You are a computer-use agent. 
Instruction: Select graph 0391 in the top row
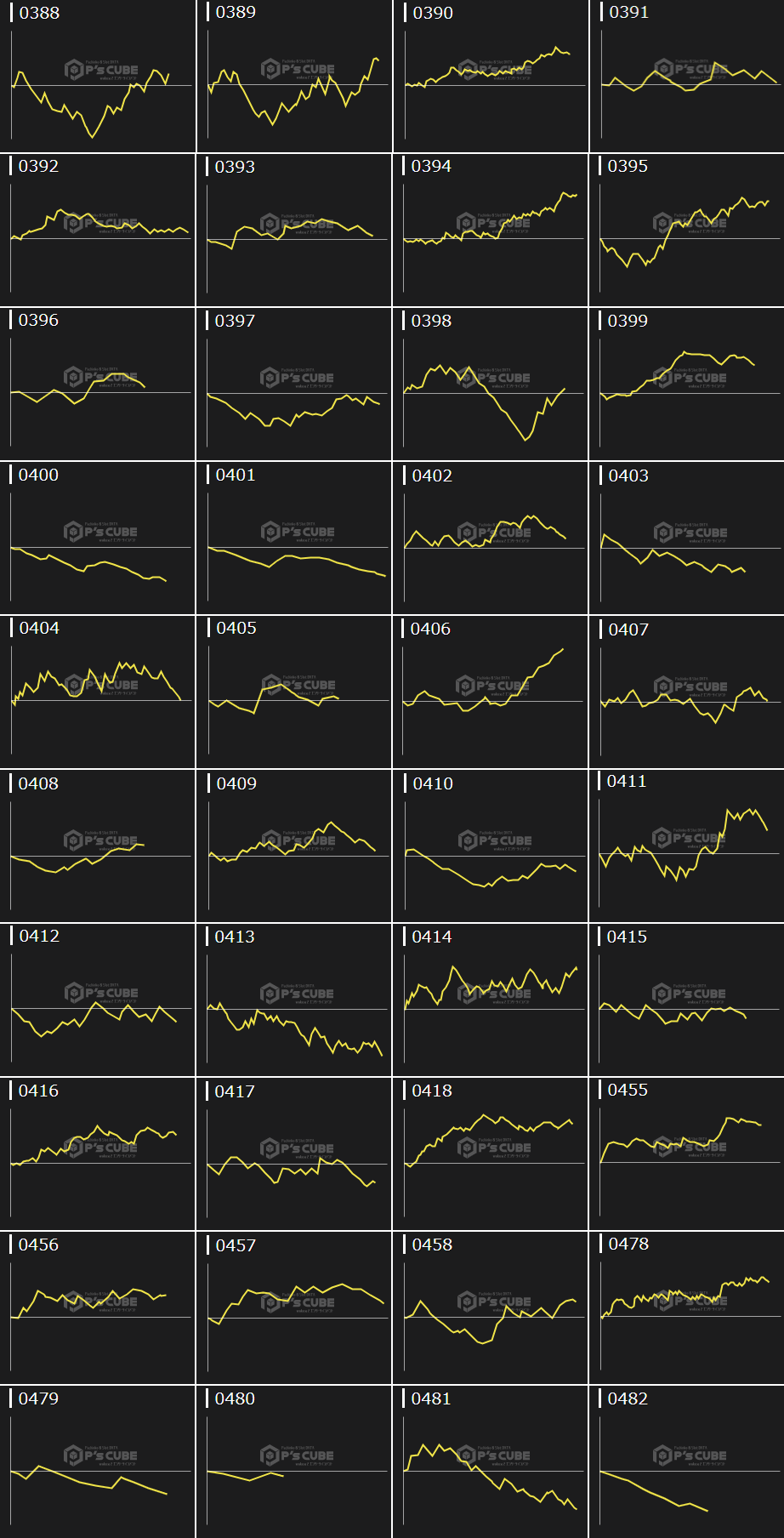click(686, 77)
